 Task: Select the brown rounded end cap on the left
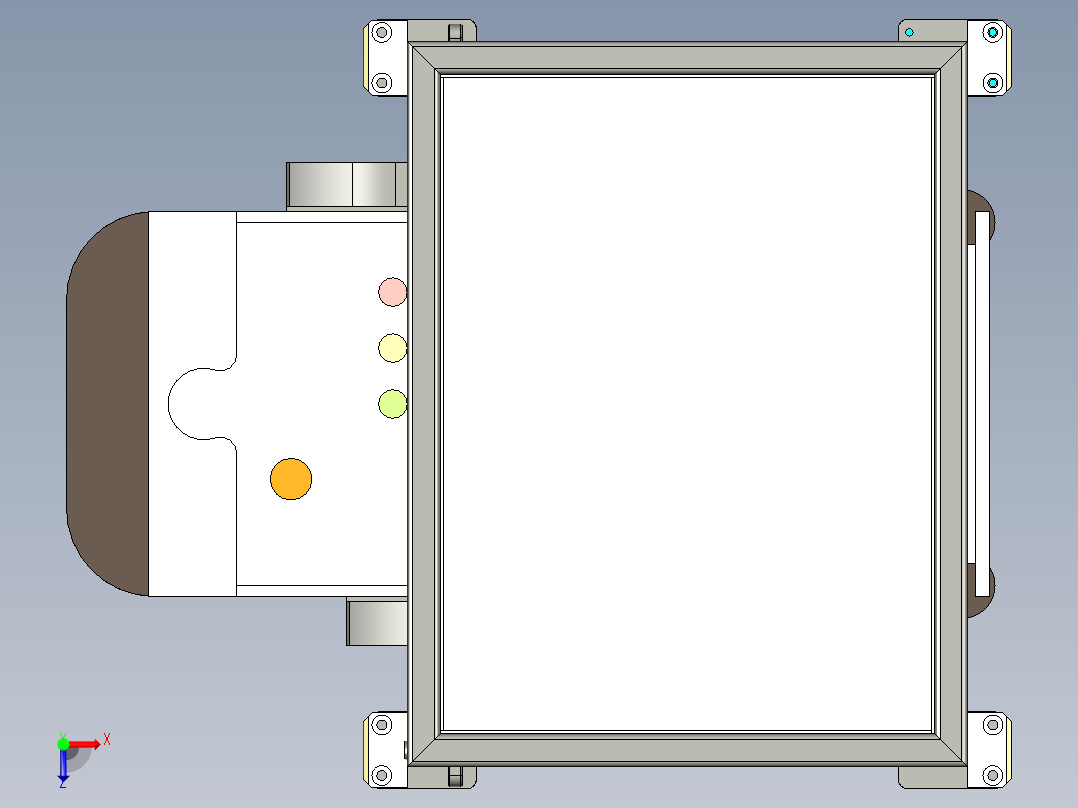(108, 404)
